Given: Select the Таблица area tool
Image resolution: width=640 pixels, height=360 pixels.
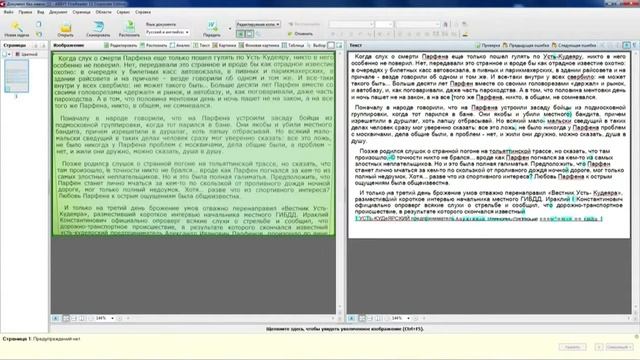Looking at the screenshot, I should coord(293,45).
